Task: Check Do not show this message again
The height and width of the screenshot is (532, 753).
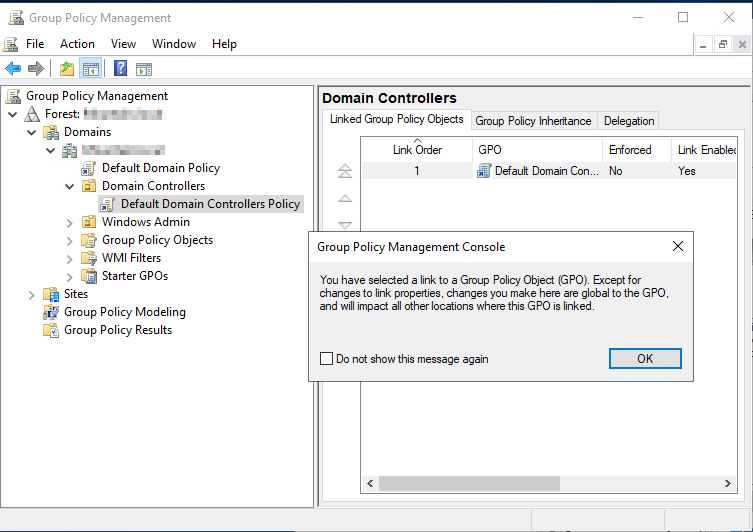Action: 327,359
